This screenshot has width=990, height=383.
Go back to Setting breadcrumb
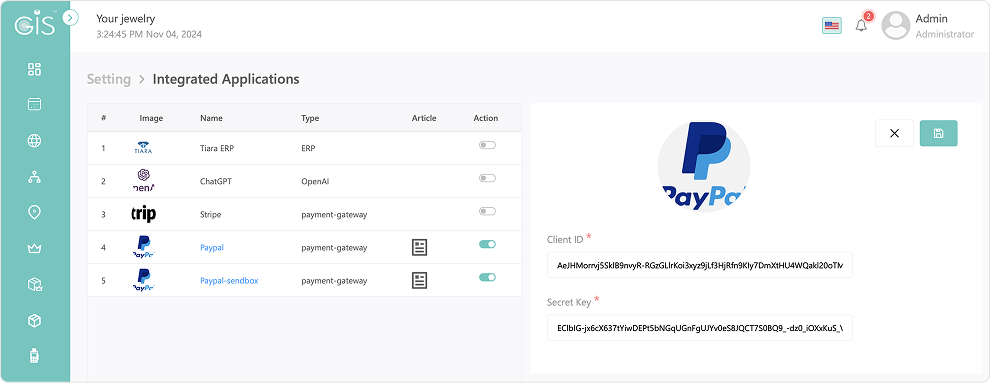pos(109,80)
